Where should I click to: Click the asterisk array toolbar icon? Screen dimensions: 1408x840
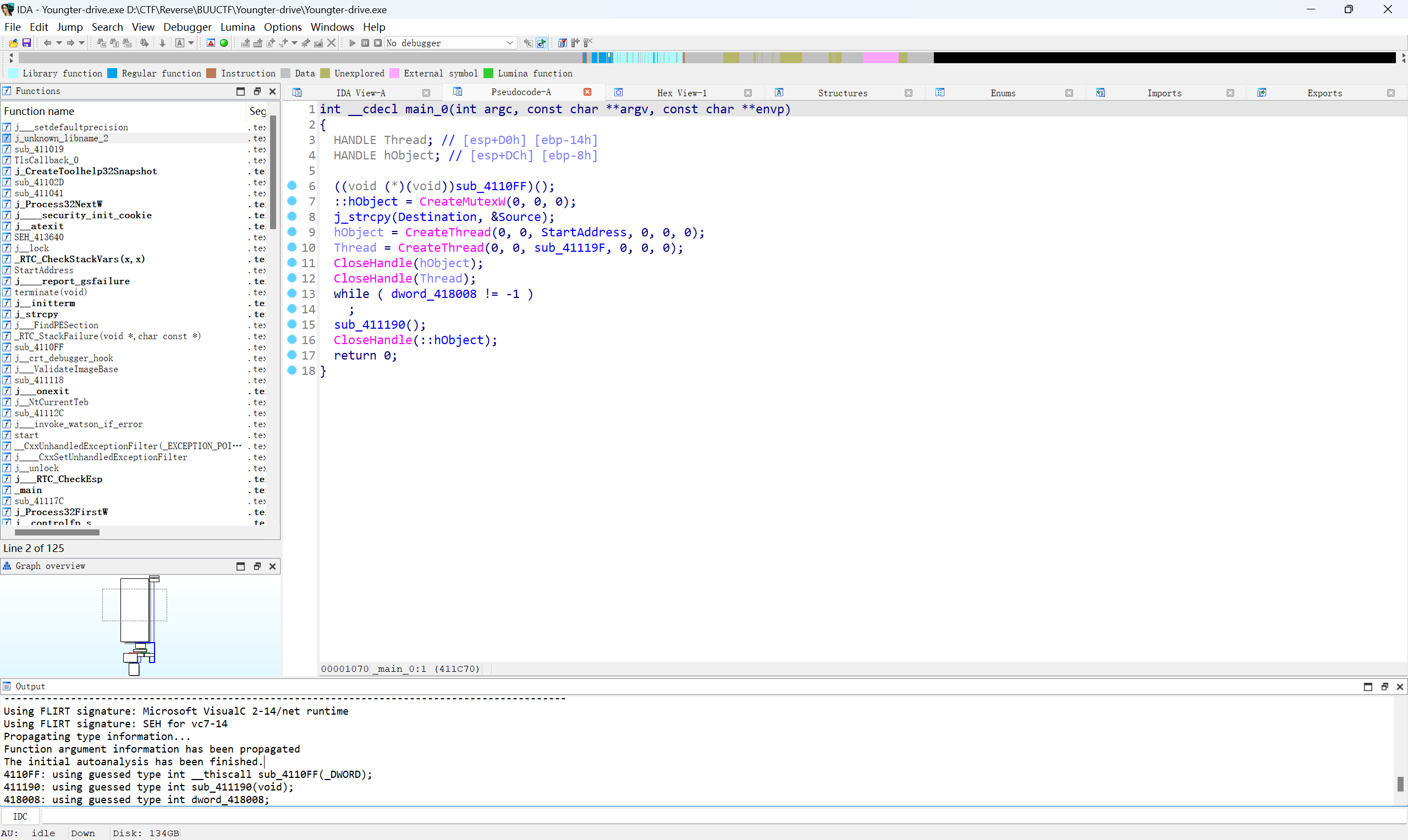point(306,43)
